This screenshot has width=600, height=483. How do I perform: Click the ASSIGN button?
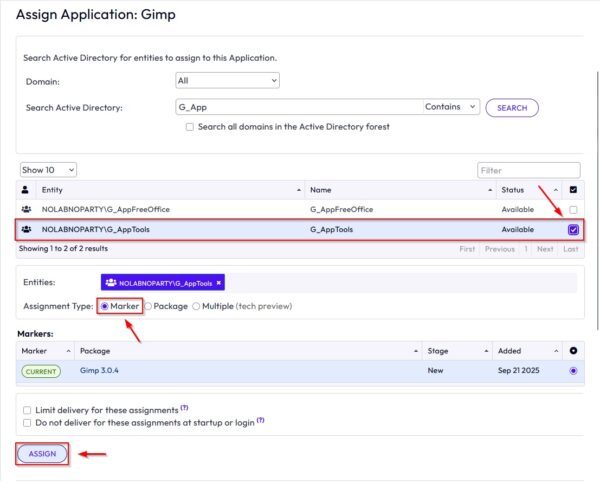tap(42, 454)
